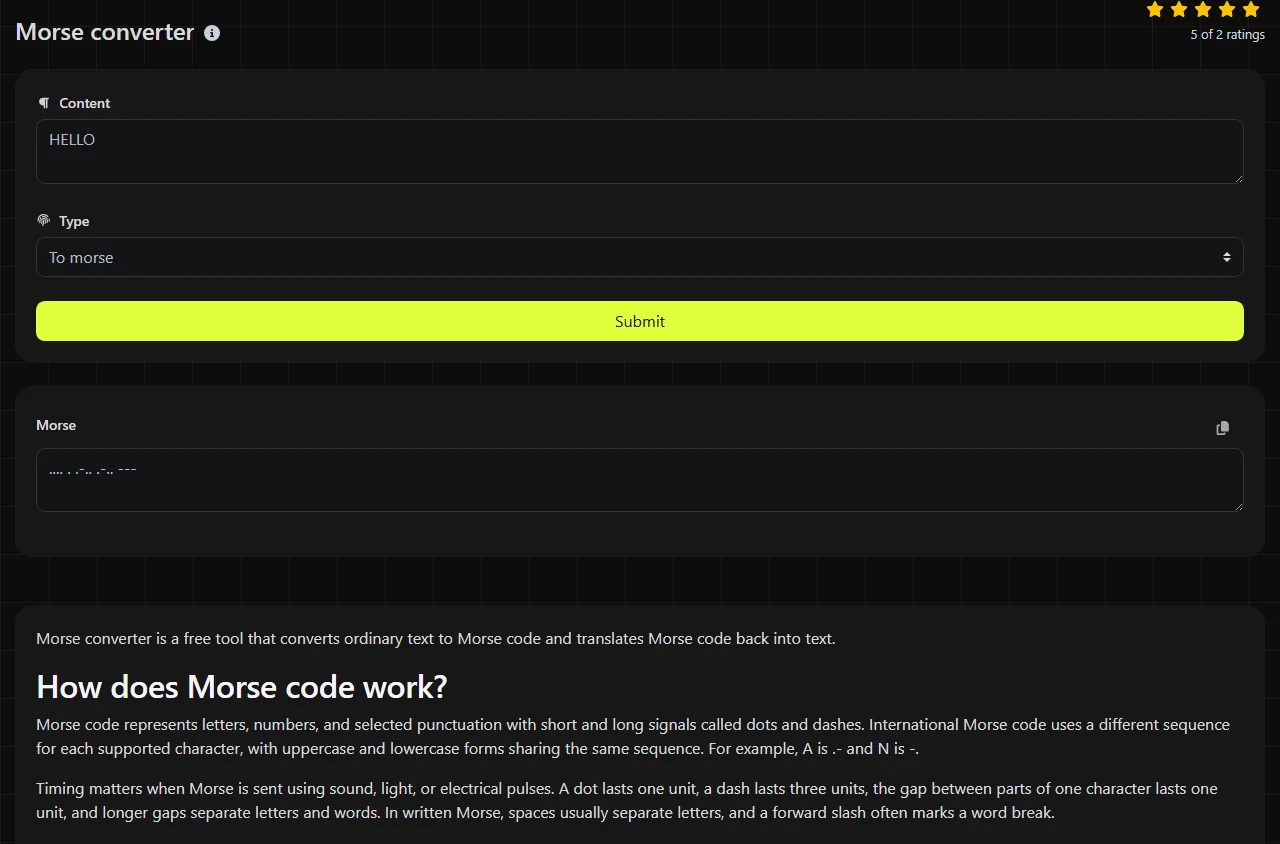
Task: Copy the Morse output with the copy icon
Action: [1222, 428]
